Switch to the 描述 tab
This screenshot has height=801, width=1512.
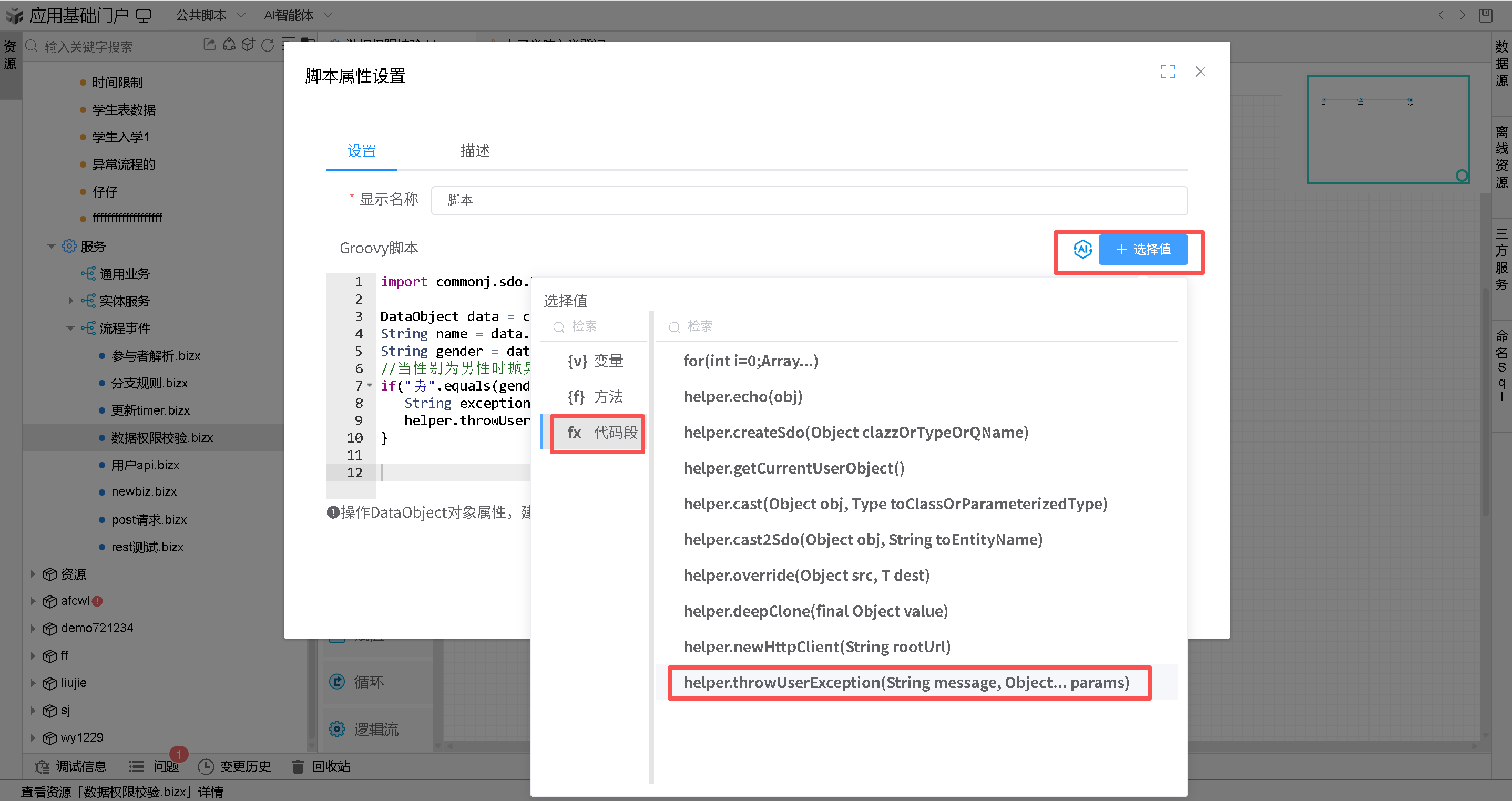(474, 151)
